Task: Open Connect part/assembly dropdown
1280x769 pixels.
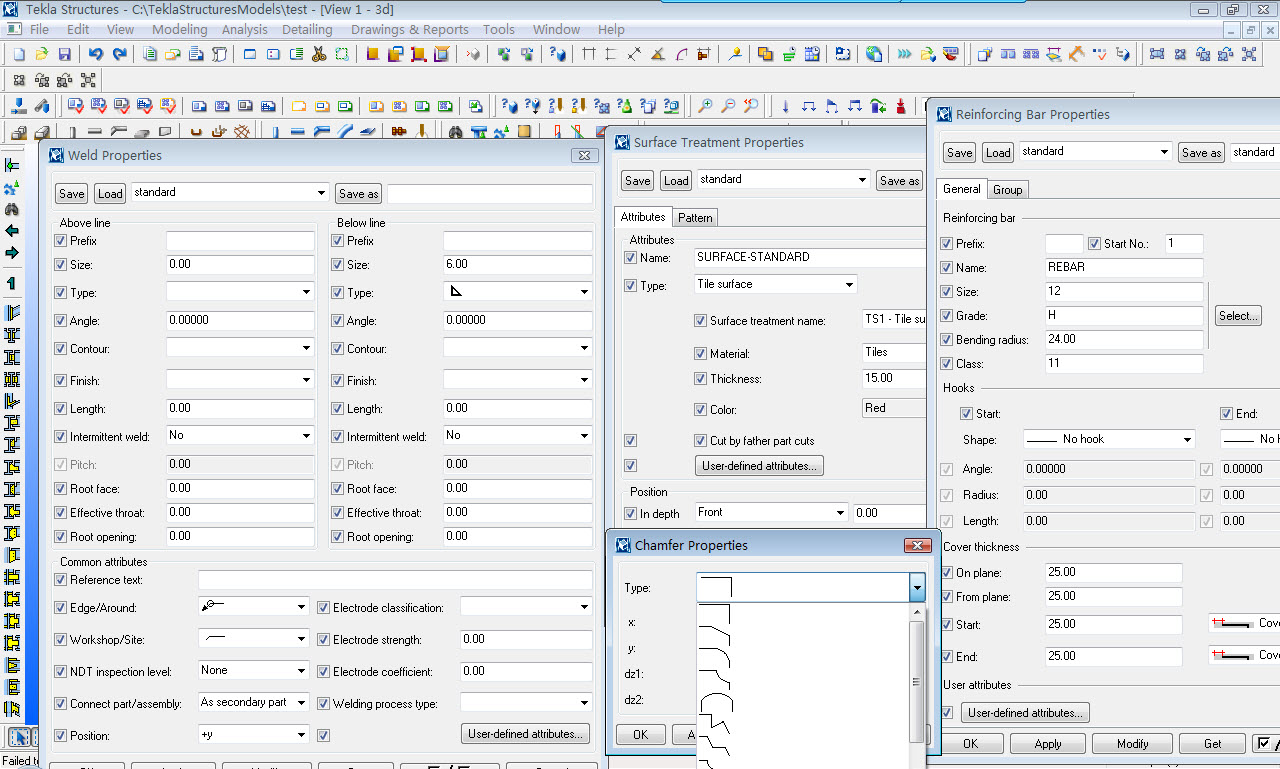Action: (x=301, y=703)
